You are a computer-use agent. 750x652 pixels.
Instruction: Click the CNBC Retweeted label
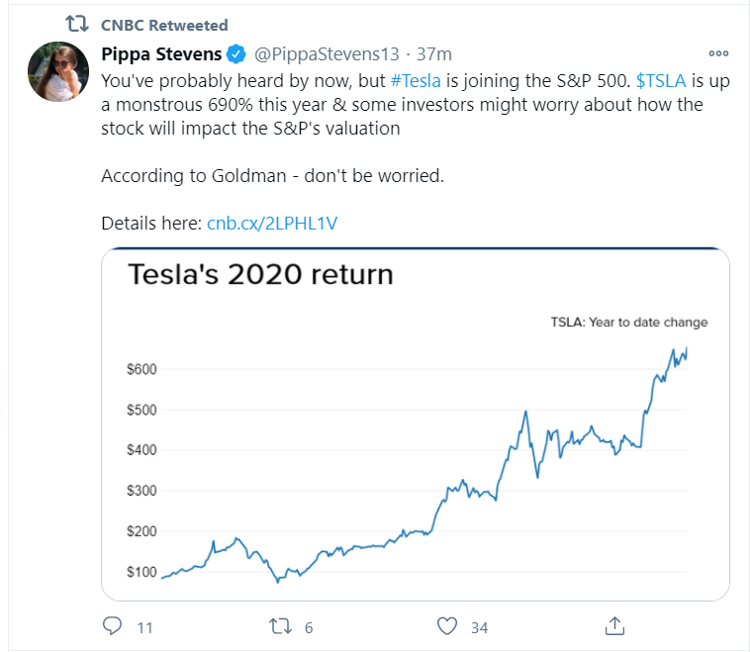tap(165, 24)
